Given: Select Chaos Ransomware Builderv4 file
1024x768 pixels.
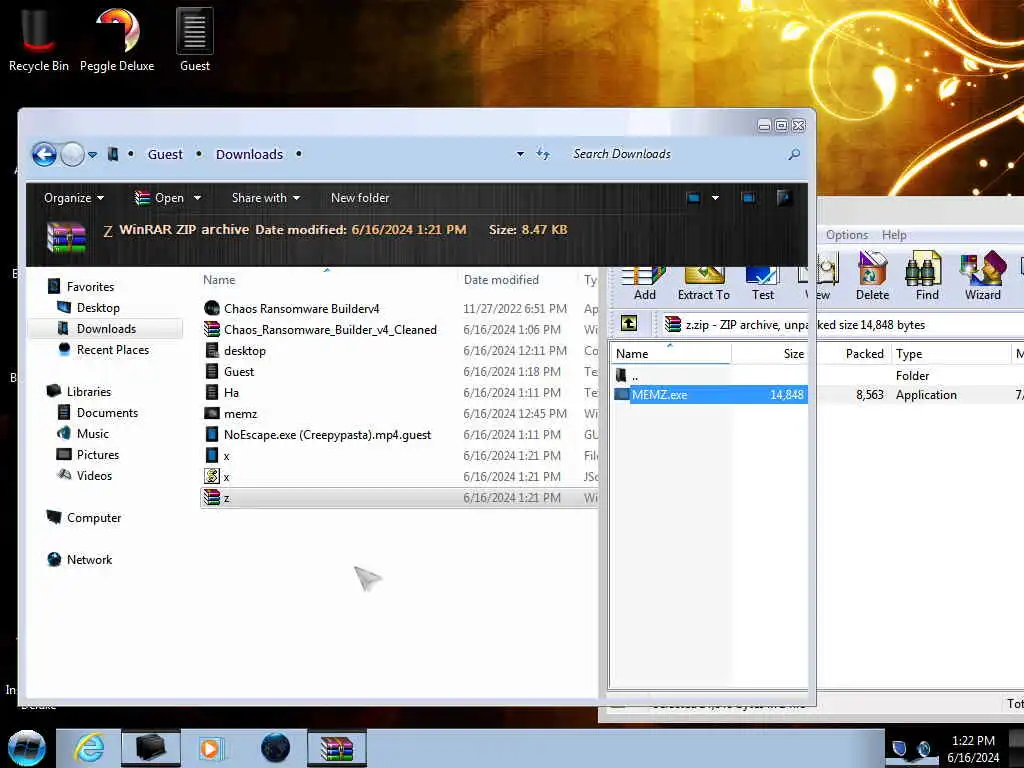Looking at the screenshot, I should (x=301, y=308).
